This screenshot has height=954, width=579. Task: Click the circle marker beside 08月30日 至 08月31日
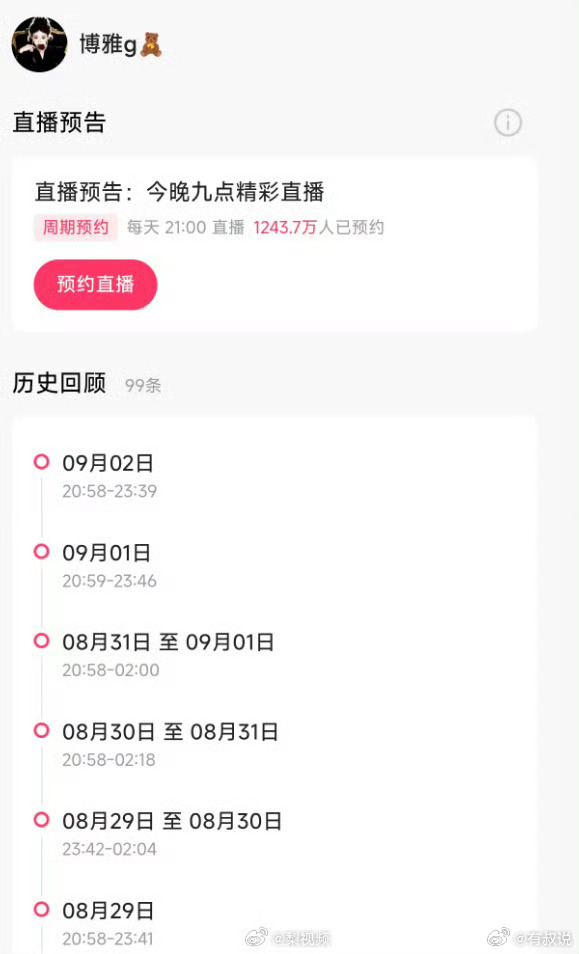tap(41, 730)
